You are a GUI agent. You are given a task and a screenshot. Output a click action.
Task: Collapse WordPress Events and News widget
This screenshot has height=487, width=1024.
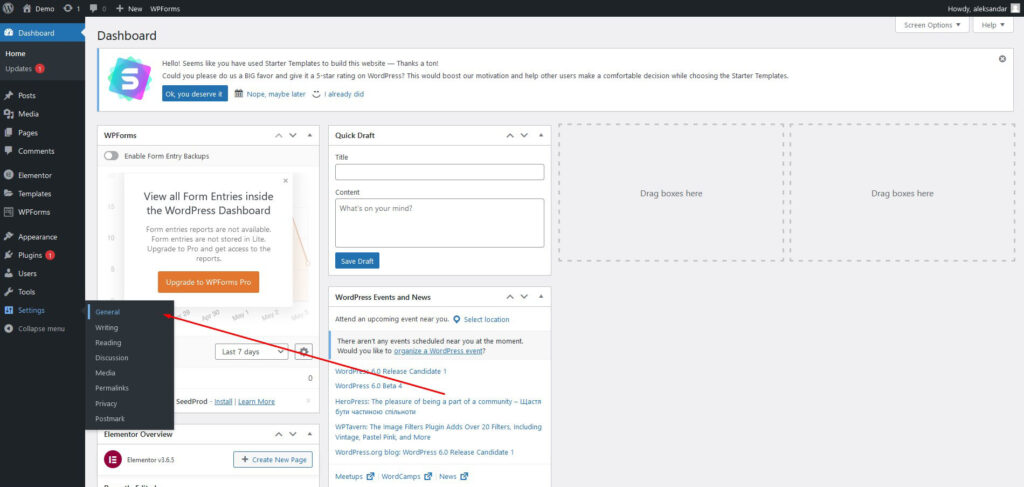point(541,297)
